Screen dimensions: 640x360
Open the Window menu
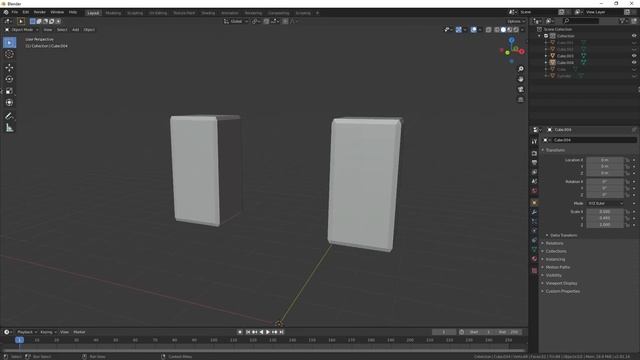[57, 12]
